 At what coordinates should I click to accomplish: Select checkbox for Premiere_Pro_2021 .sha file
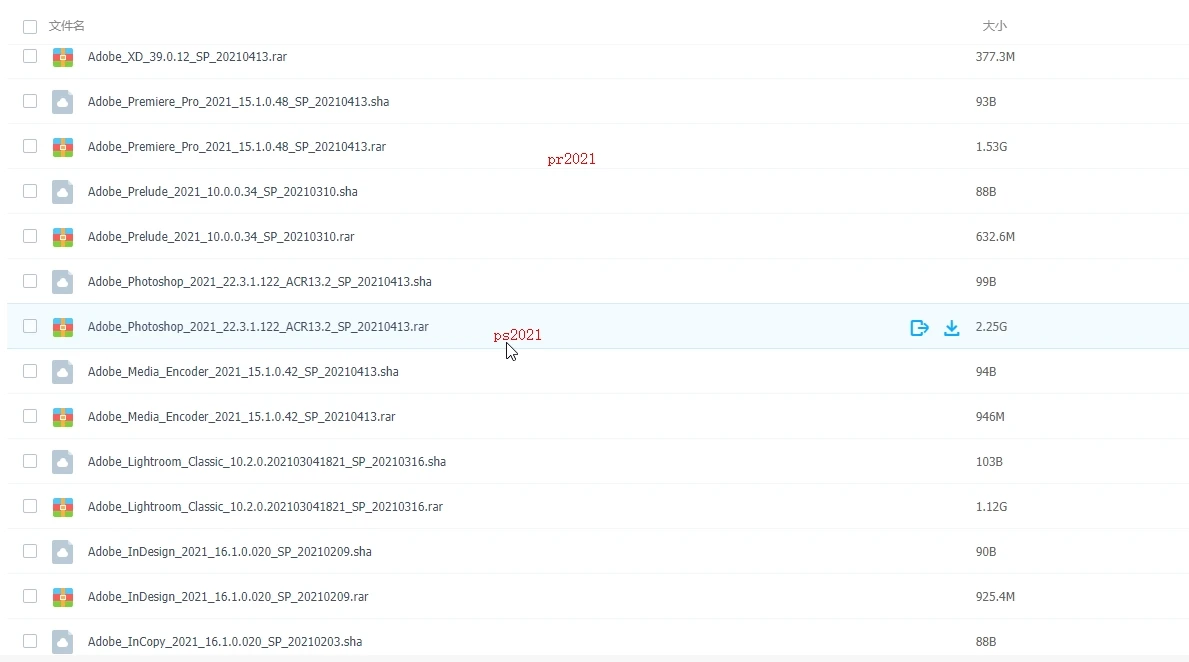[30, 101]
